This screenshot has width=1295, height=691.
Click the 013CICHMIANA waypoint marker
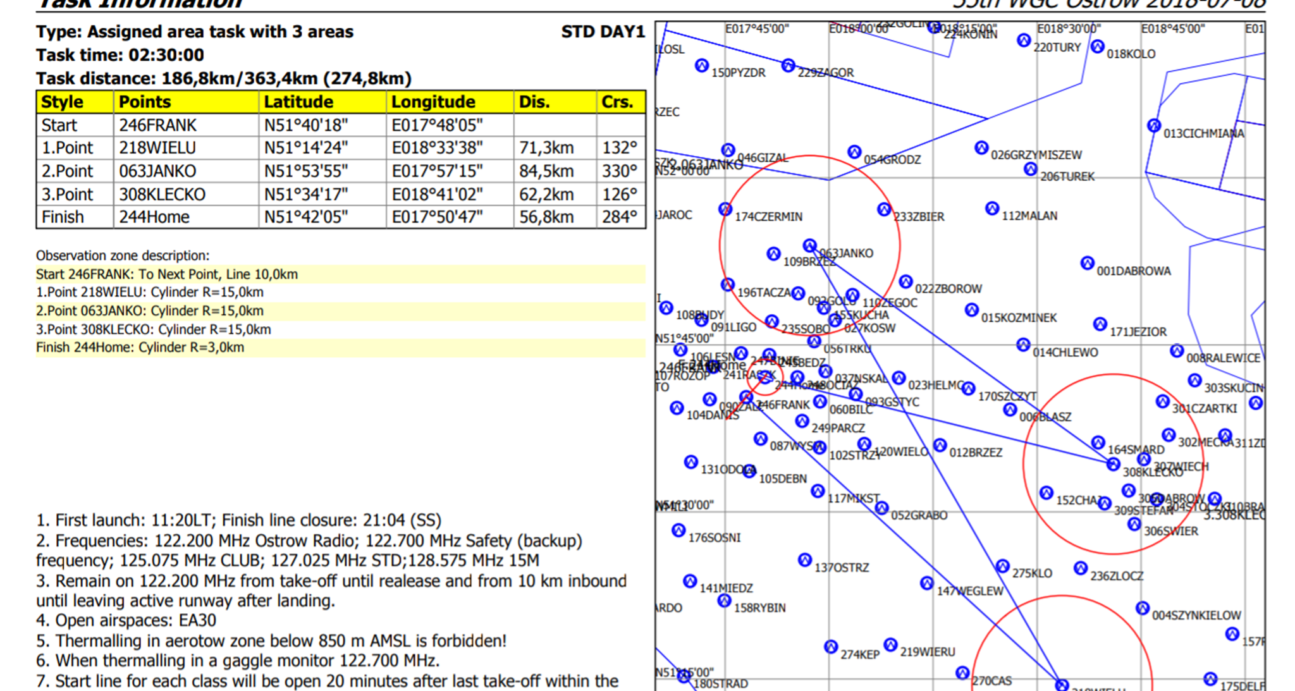point(1153,126)
